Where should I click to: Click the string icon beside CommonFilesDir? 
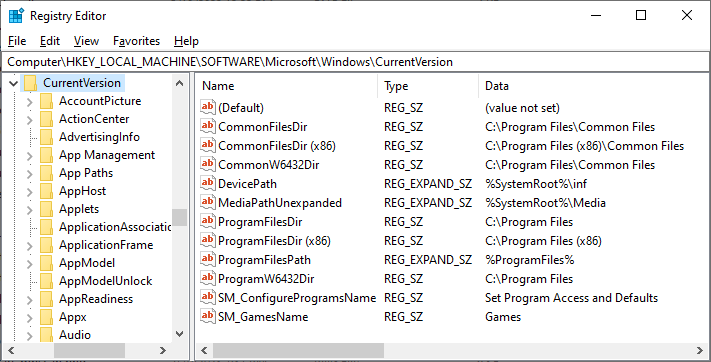[208, 127]
